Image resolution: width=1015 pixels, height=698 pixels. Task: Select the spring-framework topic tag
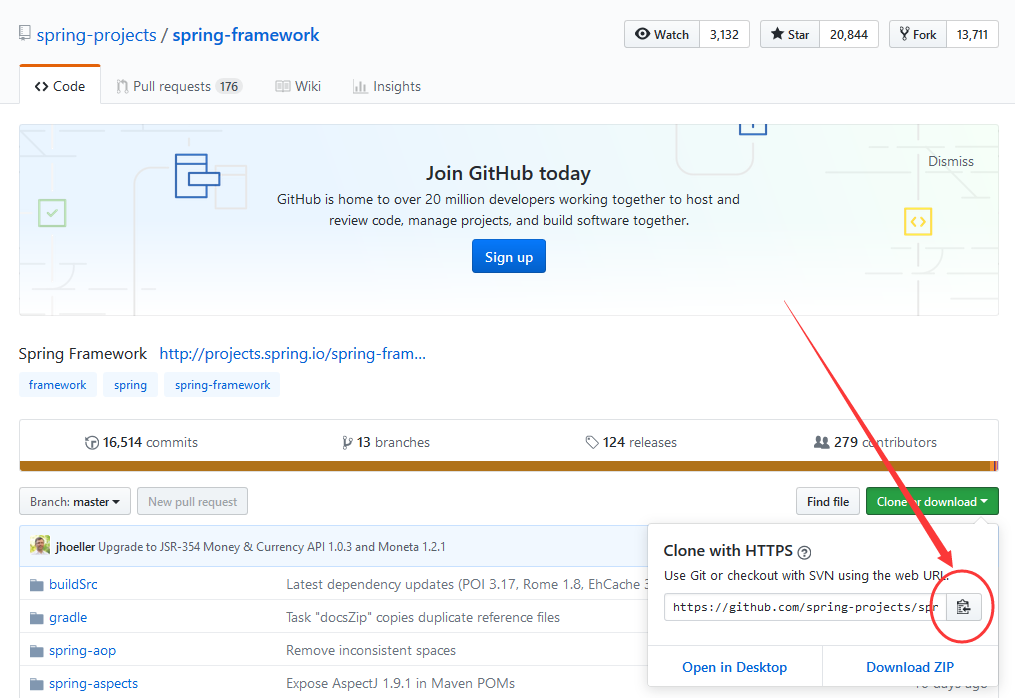(x=222, y=385)
